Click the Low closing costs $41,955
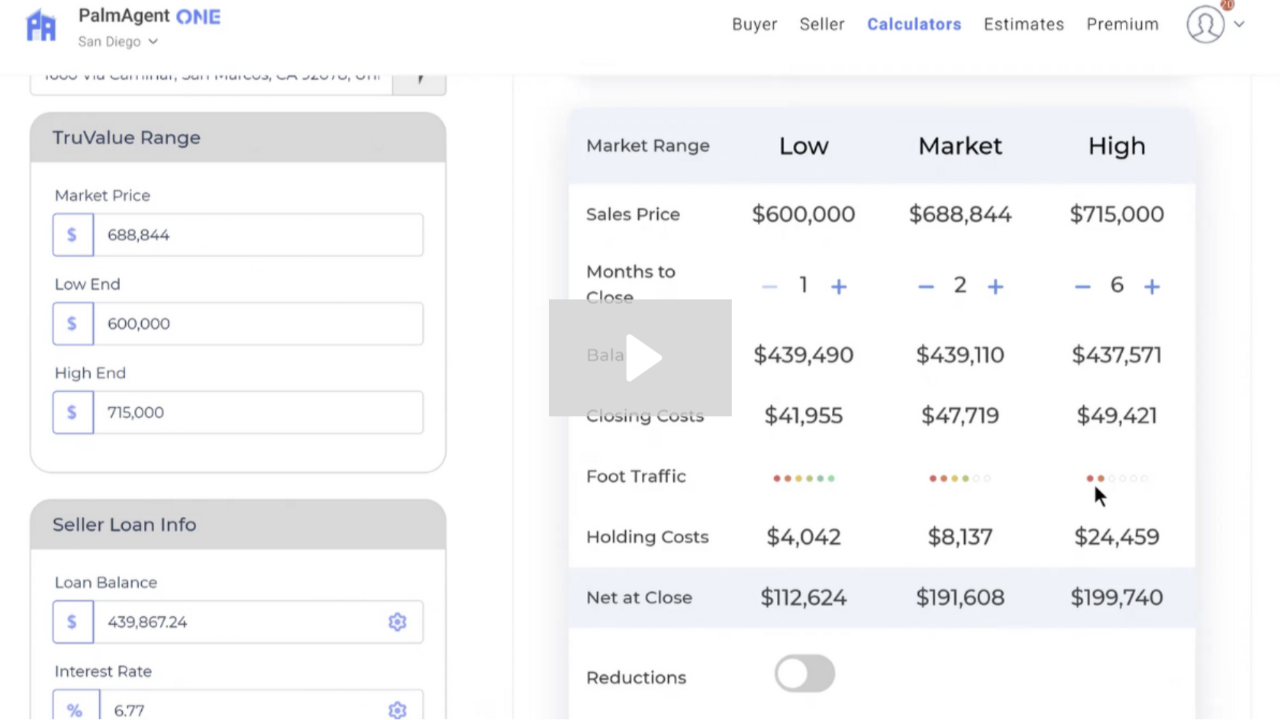 tap(804, 416)
